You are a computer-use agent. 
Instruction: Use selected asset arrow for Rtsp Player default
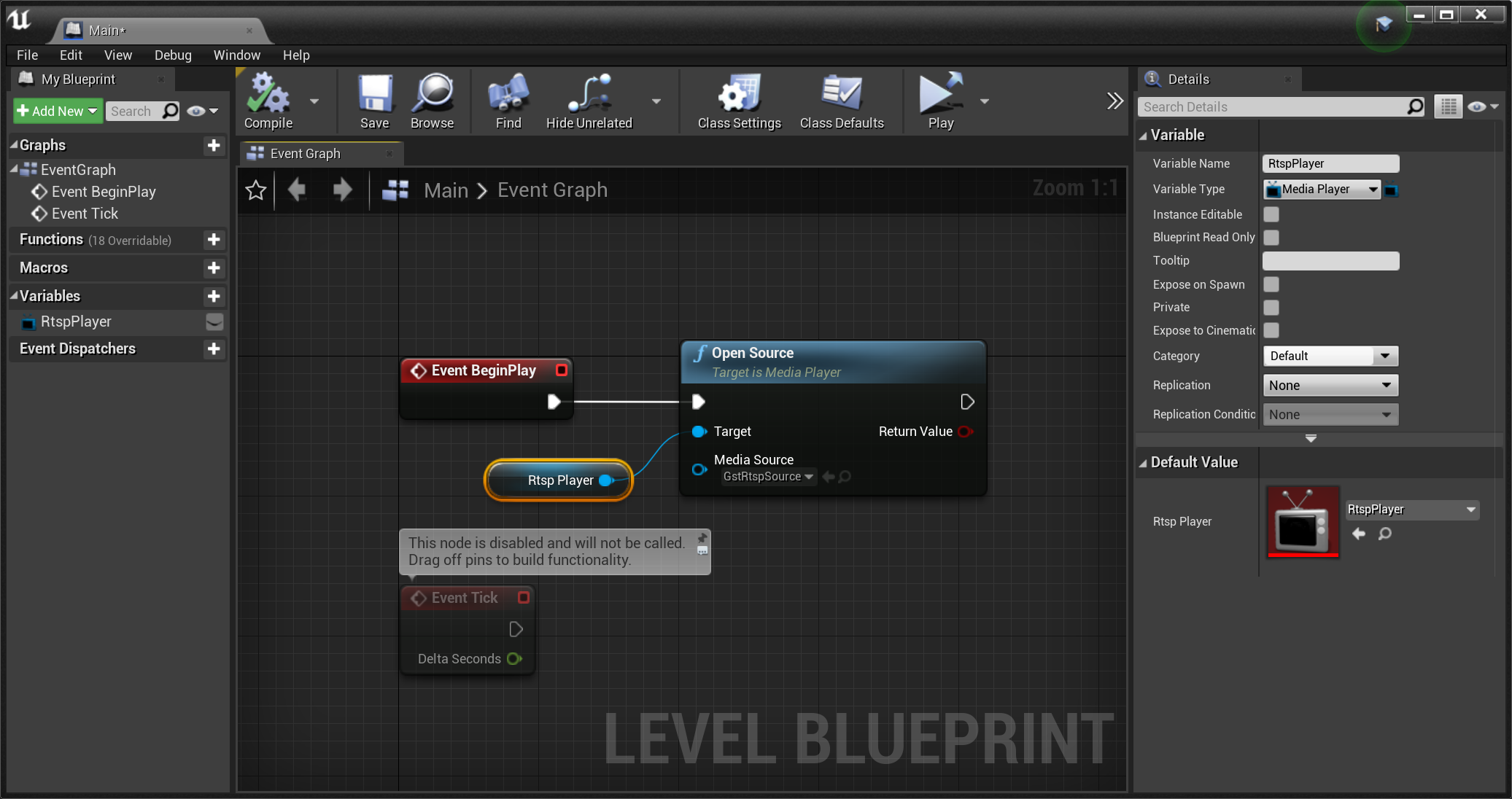click(1359, 534)
